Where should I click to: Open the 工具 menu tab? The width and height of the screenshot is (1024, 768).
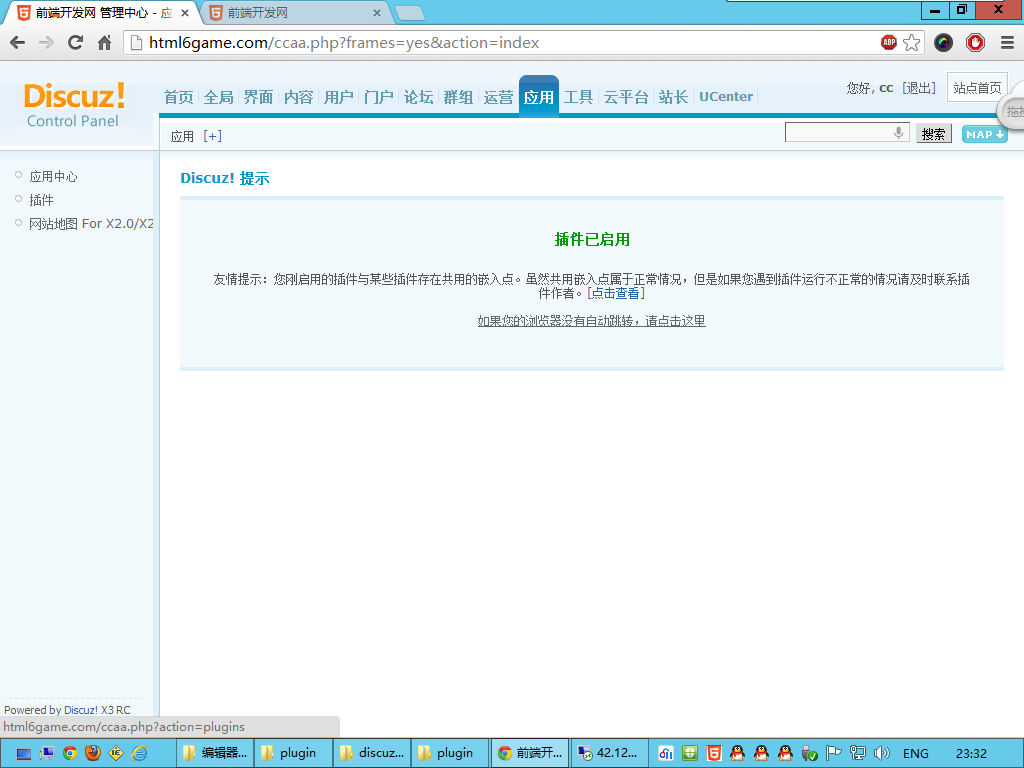578,97
